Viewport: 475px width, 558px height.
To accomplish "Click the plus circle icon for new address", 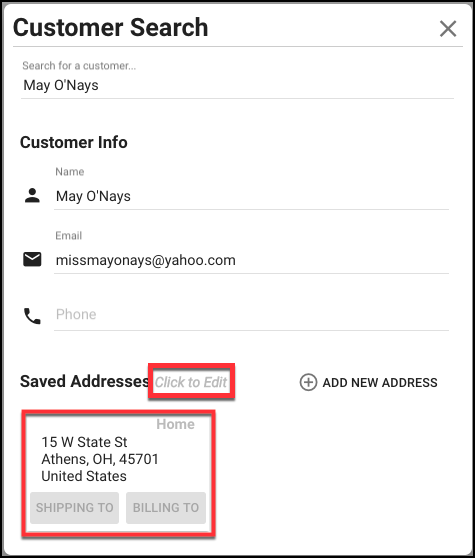I will [308, 382].
